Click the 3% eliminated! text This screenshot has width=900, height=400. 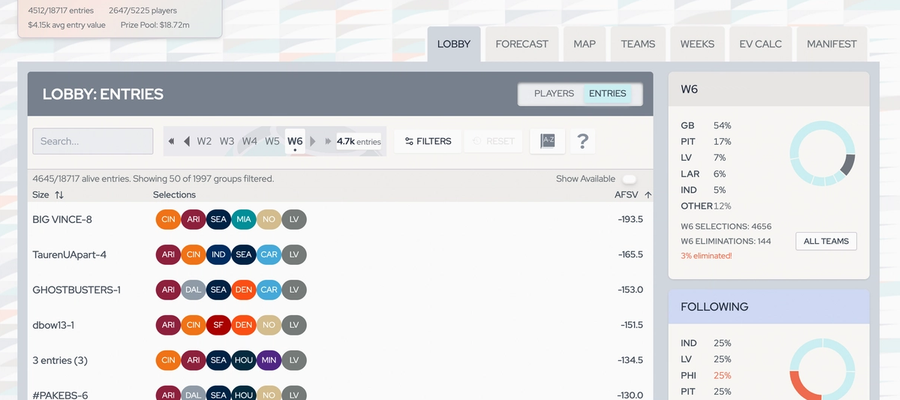click(707, 256)
